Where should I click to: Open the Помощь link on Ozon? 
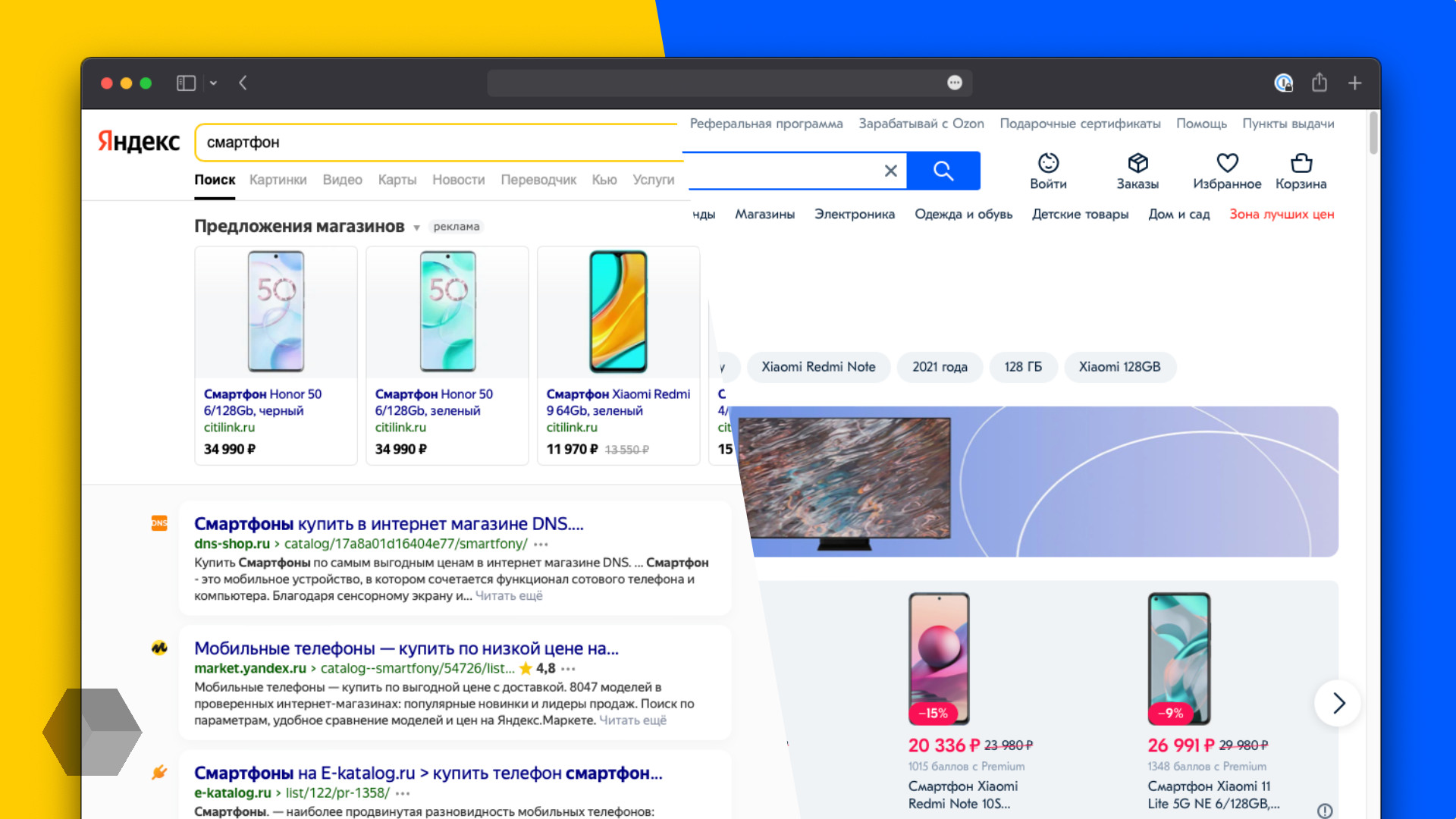tap(1201, 124)
